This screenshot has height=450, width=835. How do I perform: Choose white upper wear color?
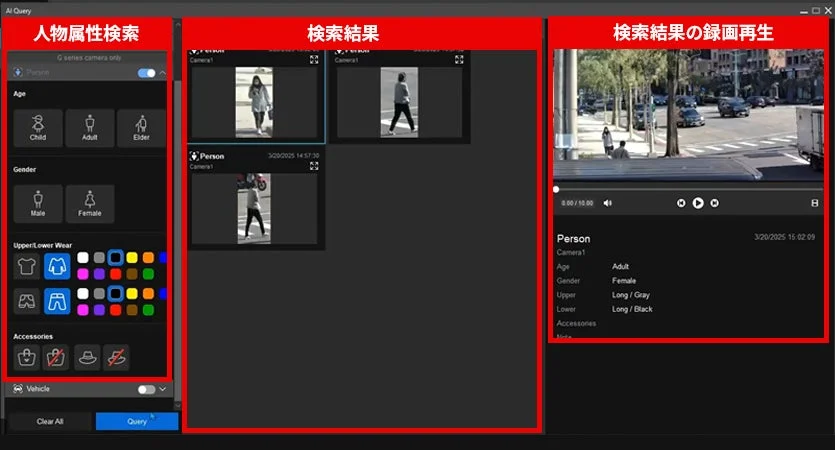click(83, 258)
